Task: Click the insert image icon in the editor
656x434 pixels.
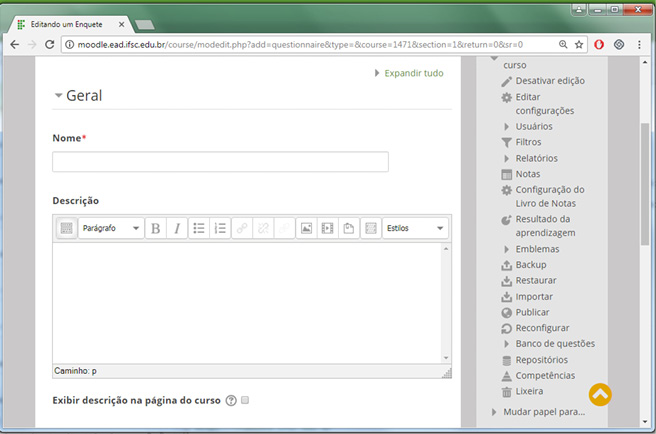Action: tap(306, 228)
